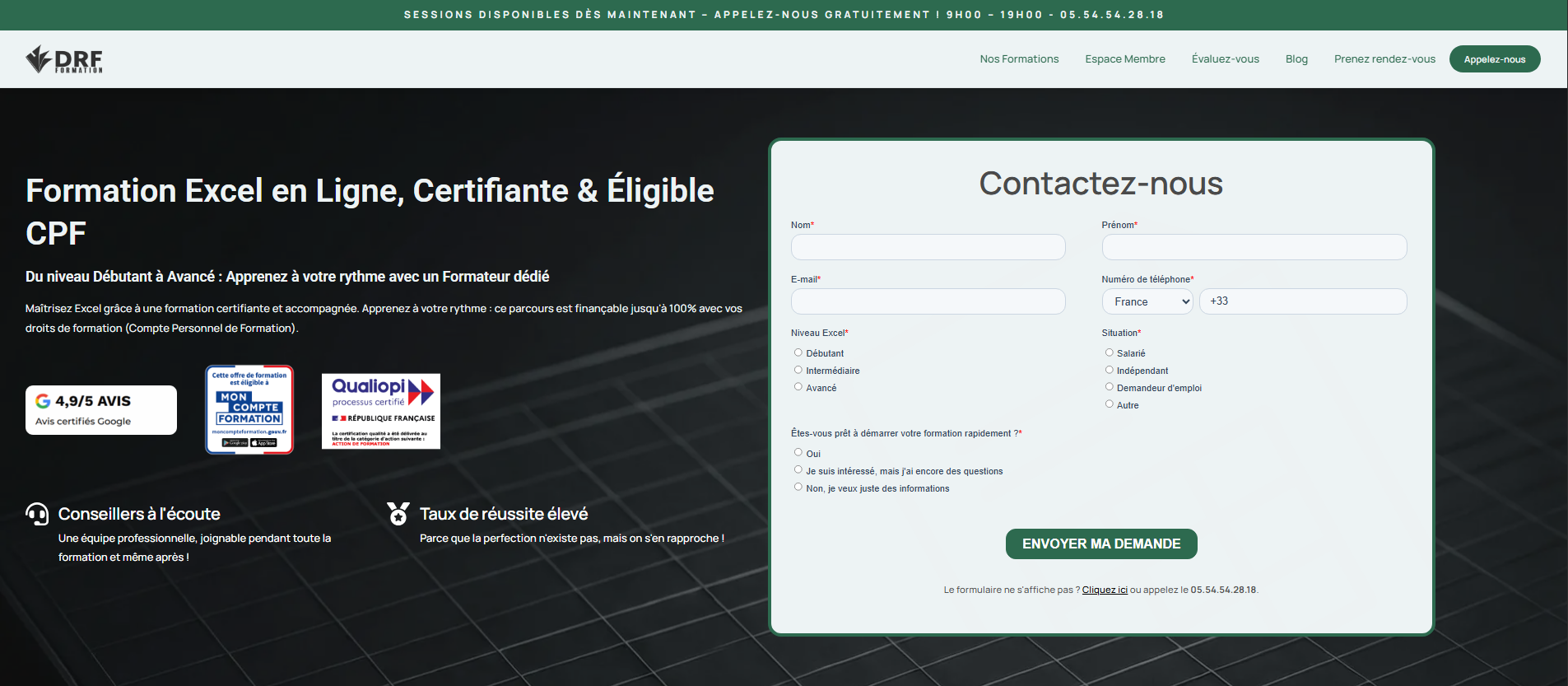
Task: Choose the Intermédiaire Excel level option
Action: [x=798, y=370]
